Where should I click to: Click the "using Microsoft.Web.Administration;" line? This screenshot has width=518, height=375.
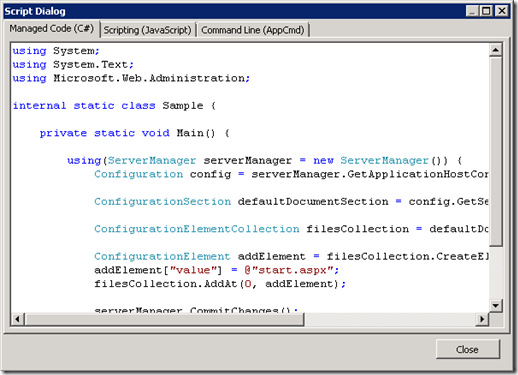click(131, 78)
